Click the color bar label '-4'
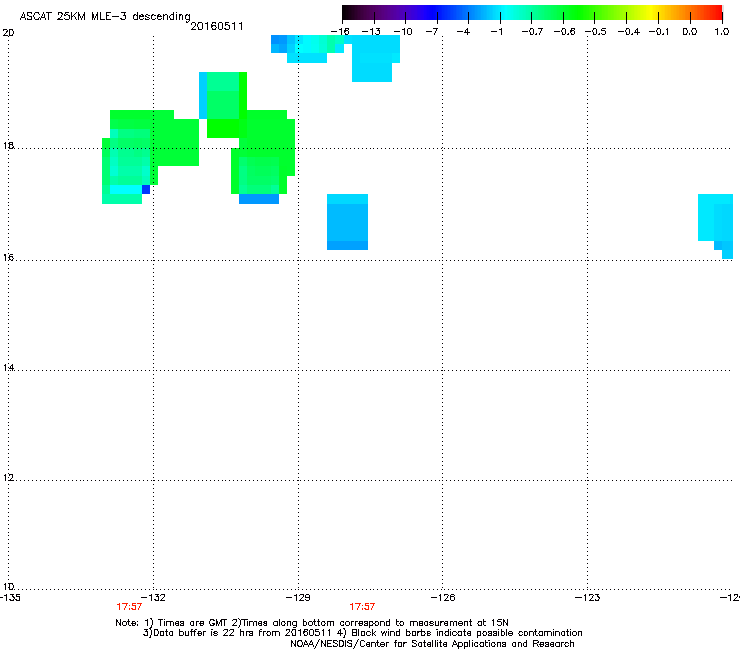This screenshot has width=740, height=650. coord(463,32)
